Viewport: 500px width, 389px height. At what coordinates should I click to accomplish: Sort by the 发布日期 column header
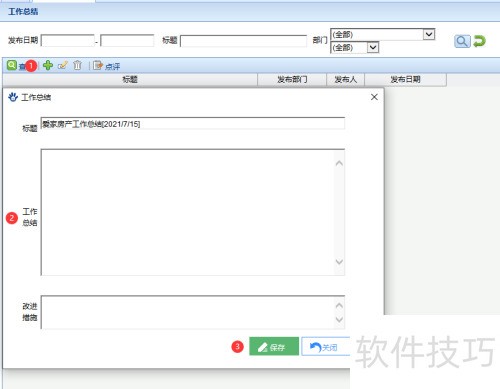(x=406, y=80)
